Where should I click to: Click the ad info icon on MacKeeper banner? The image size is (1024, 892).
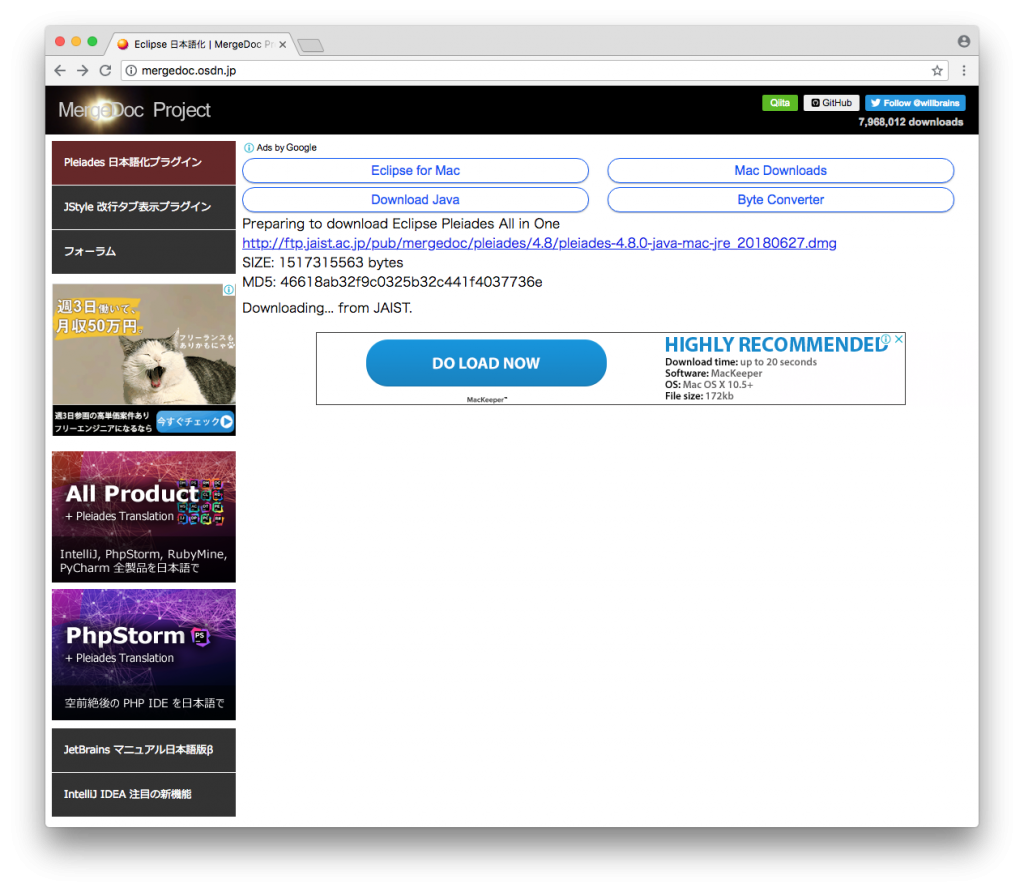tap(885, 340)
